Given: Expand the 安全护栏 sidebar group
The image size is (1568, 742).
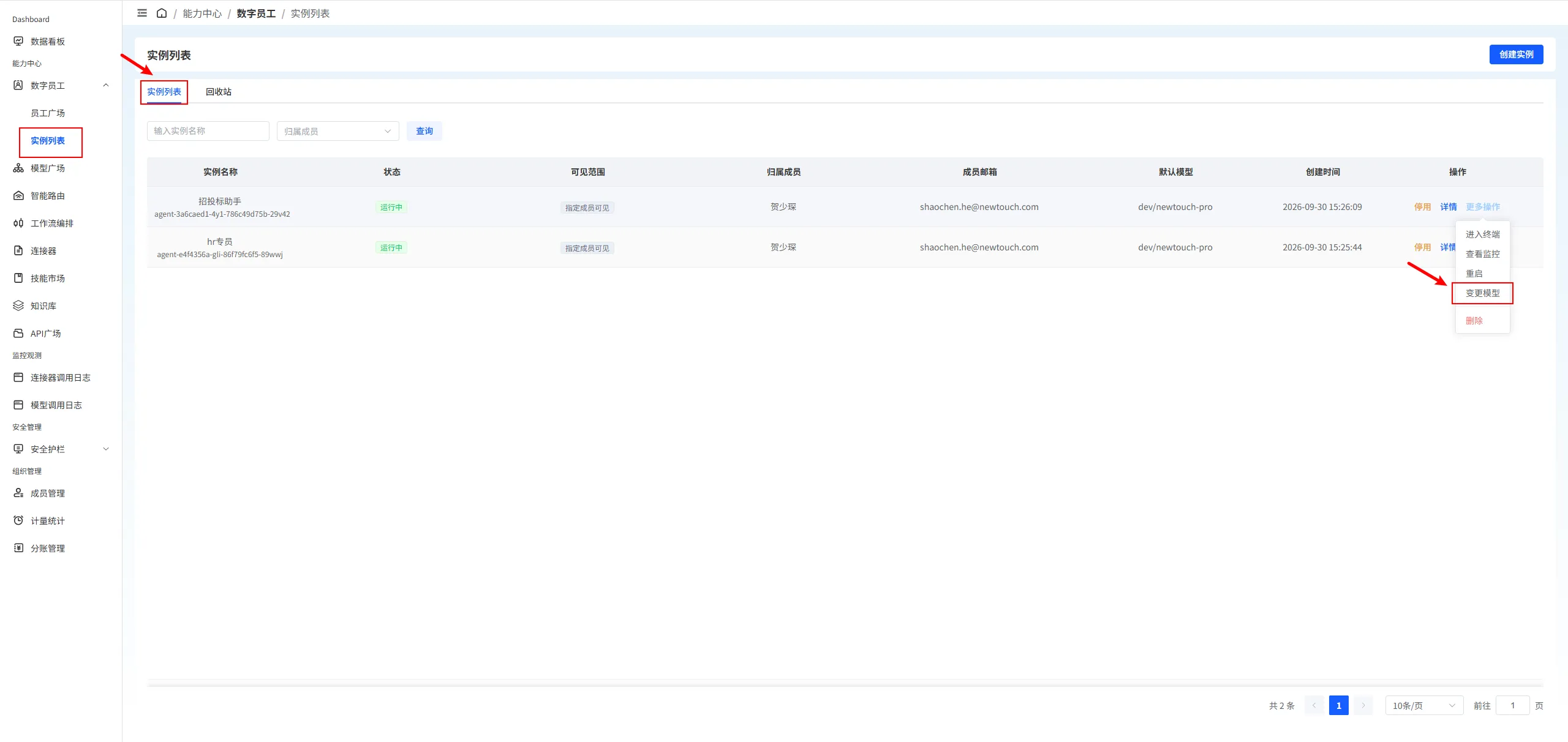Looking at the screenshot, I should [106, 449].
